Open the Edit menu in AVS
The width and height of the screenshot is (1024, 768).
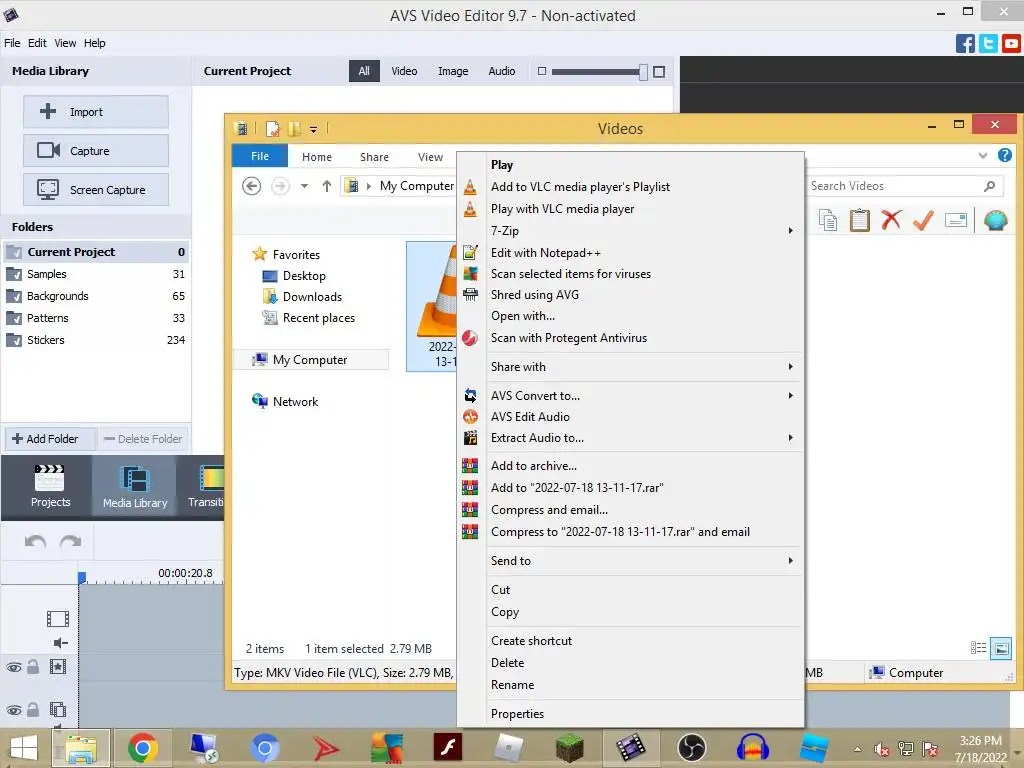pyautogui.click(x=37, y=43)
